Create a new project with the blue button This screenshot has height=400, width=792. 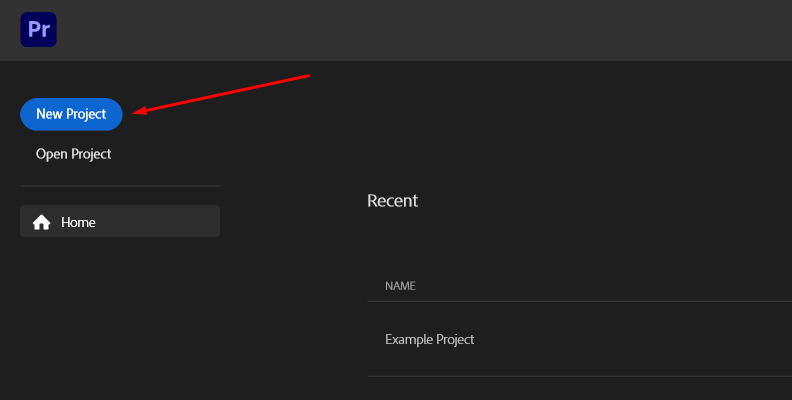(x=71, y=114)
